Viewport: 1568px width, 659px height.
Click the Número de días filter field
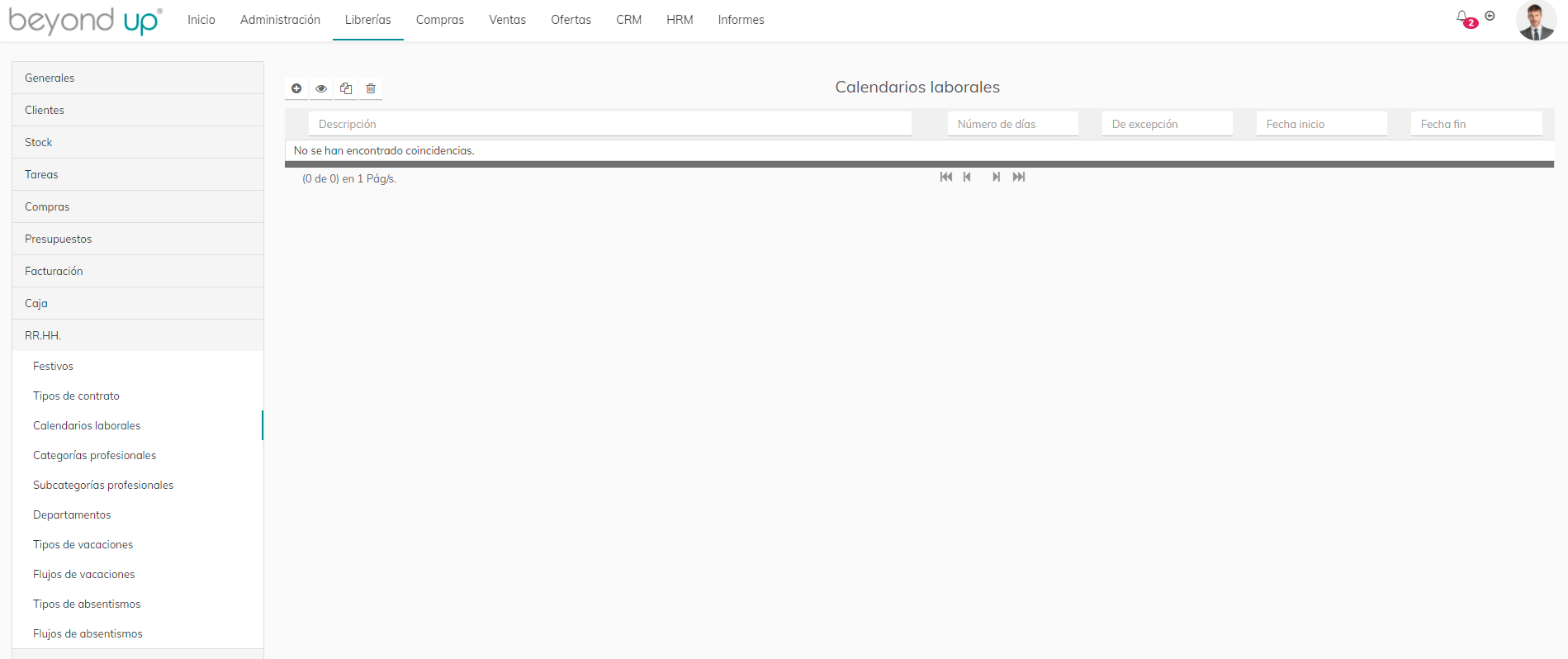1013,124
